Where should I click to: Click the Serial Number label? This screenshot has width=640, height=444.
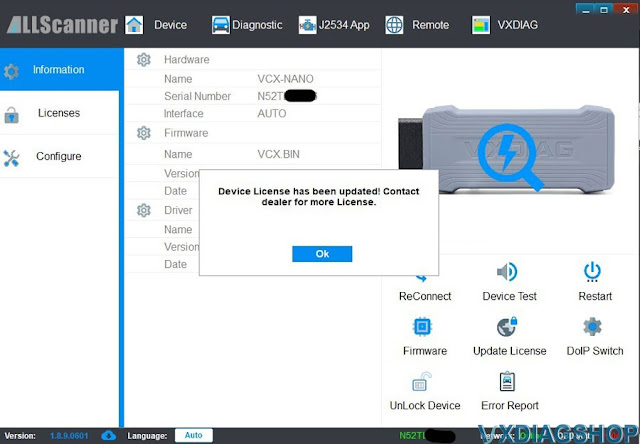point(197,96)
